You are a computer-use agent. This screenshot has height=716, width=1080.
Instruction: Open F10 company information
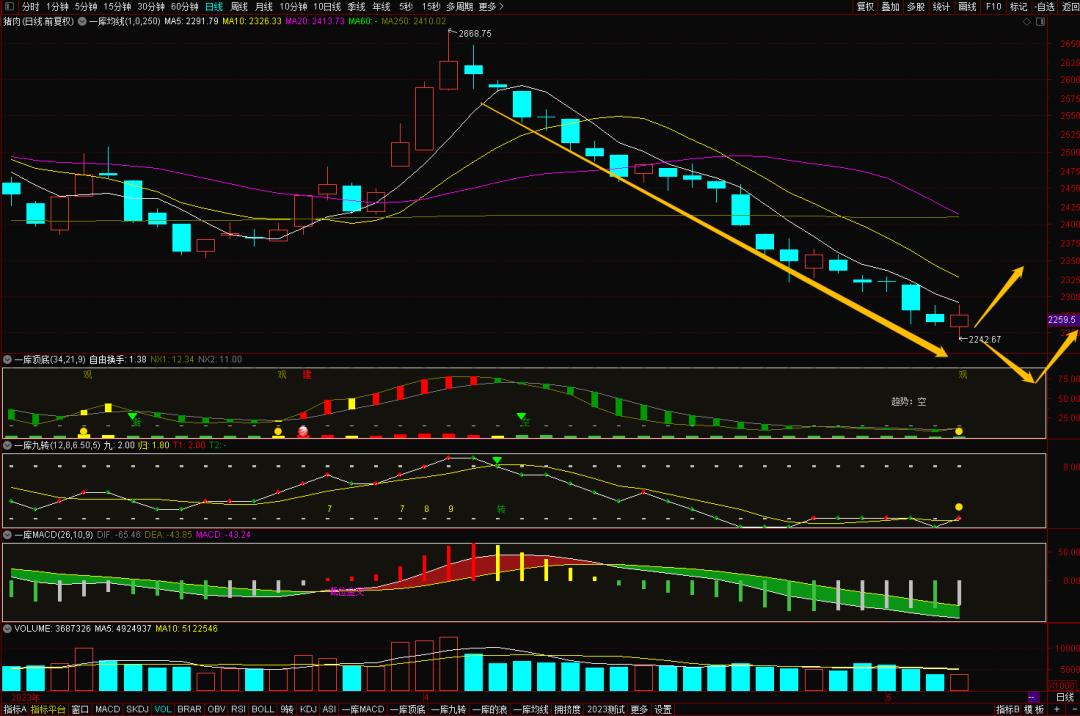click(993, 6)
